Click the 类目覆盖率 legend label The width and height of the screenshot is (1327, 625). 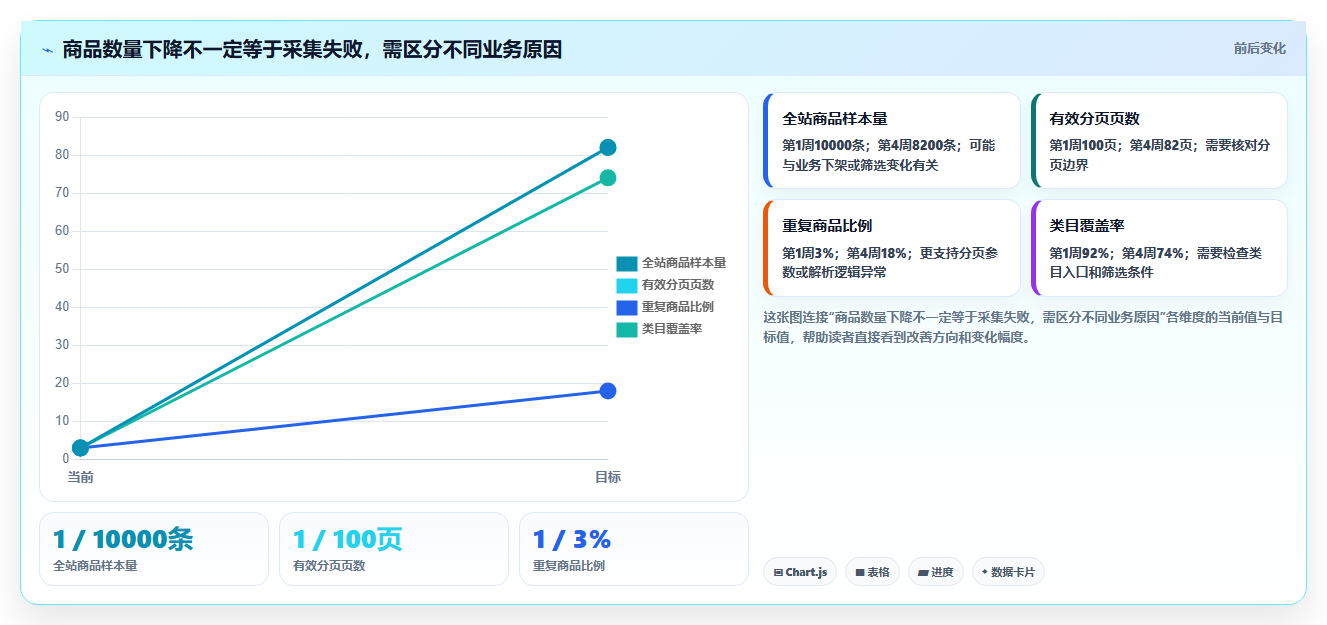(672, 329)
